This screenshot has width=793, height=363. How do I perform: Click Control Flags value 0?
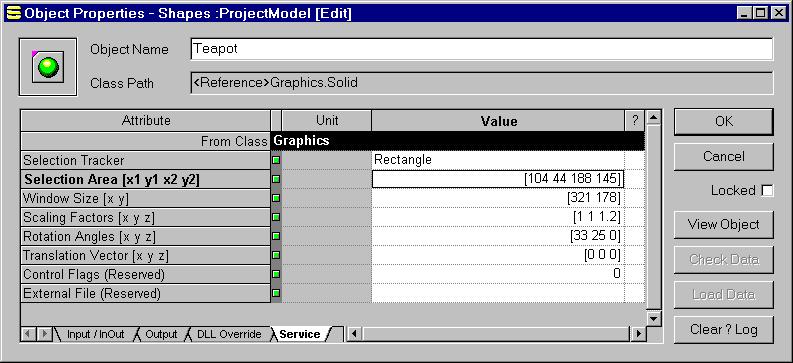pyautogui.click(x=498, y=274)
